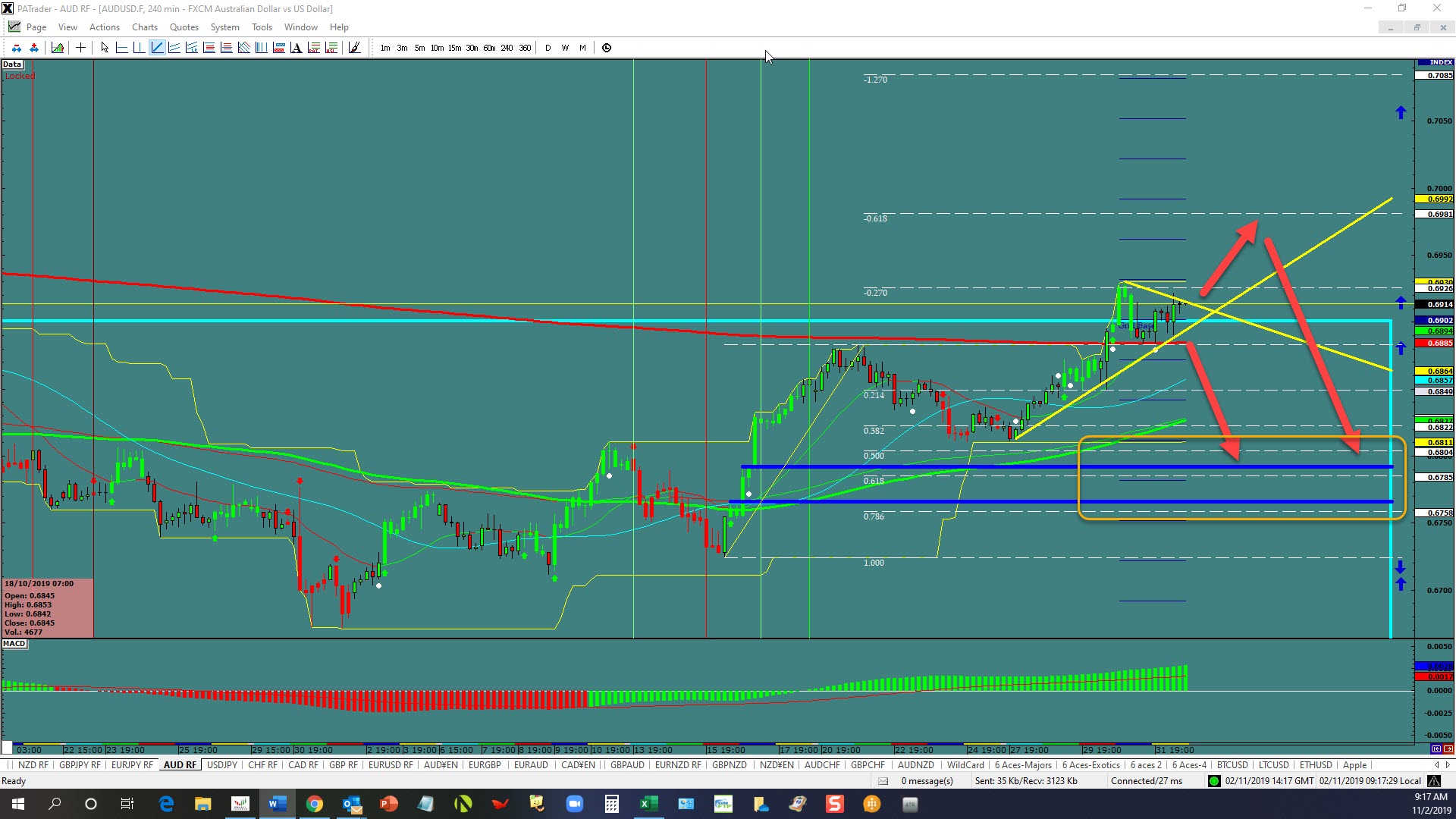1456x819 pixels.
Task: Switch to the BTCUSD tab
Action: click(1232, 765)
